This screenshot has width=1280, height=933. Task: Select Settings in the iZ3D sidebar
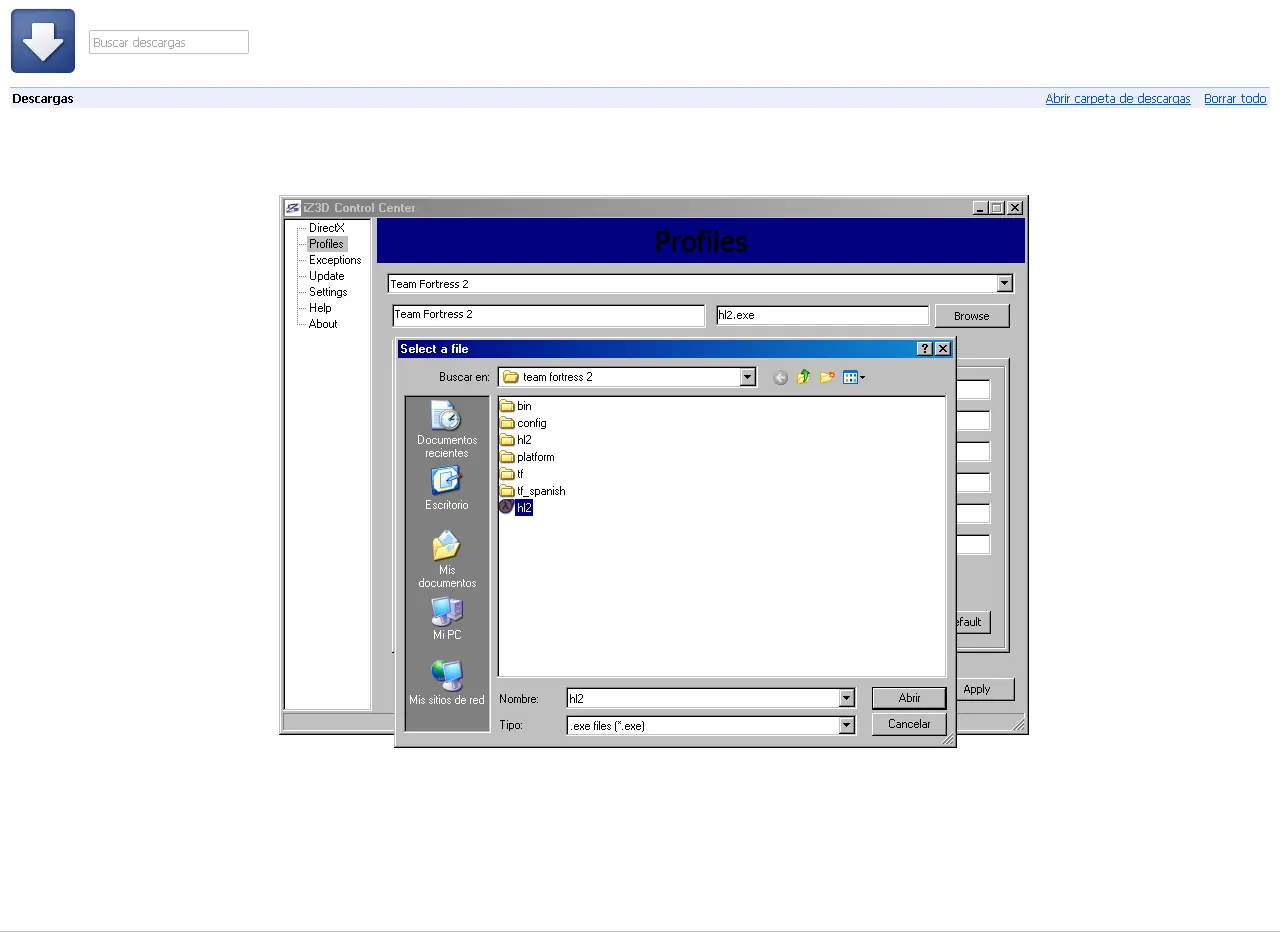328,292
